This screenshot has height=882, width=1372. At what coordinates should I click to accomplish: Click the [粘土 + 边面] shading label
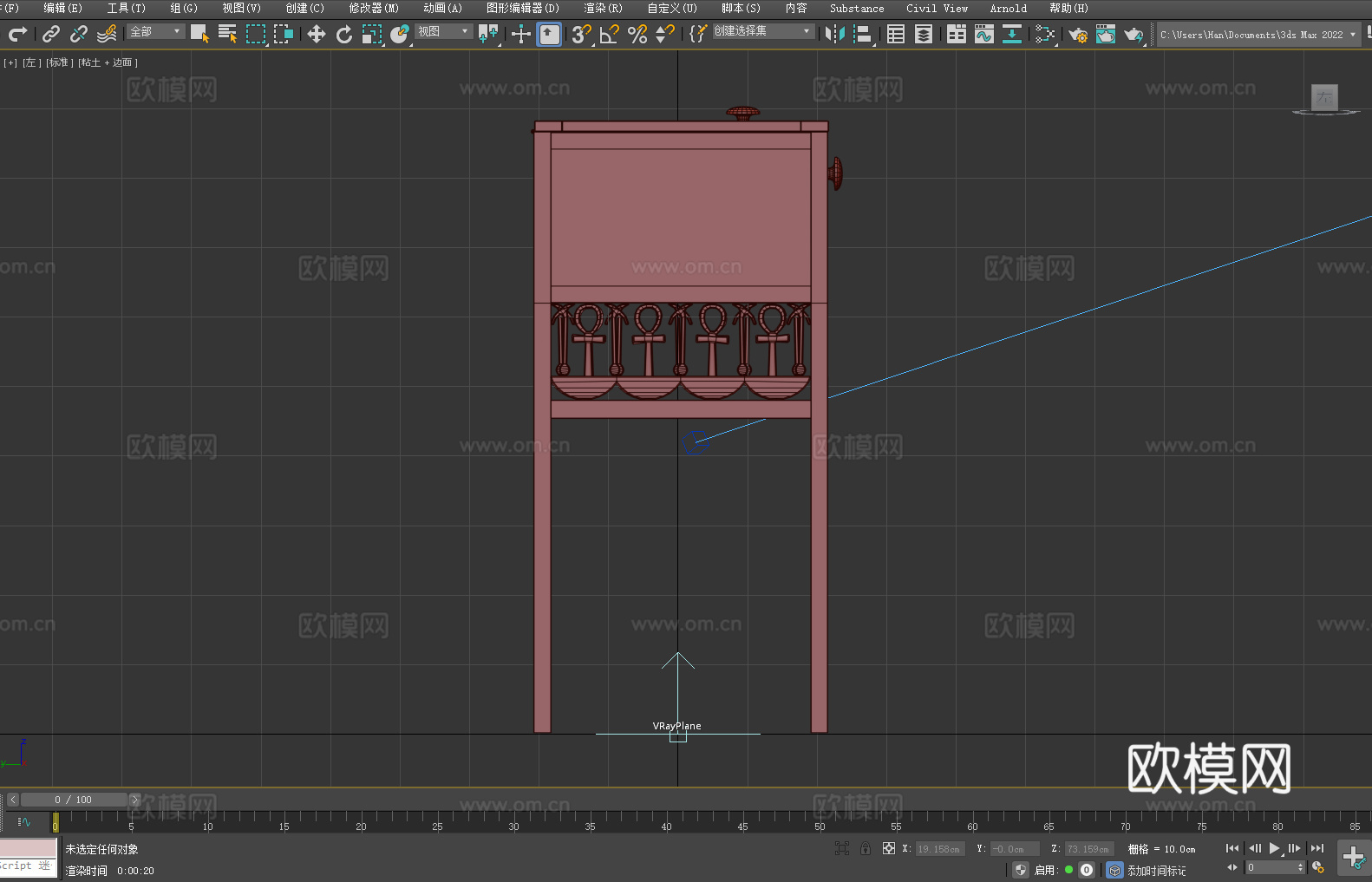(108, 62)
